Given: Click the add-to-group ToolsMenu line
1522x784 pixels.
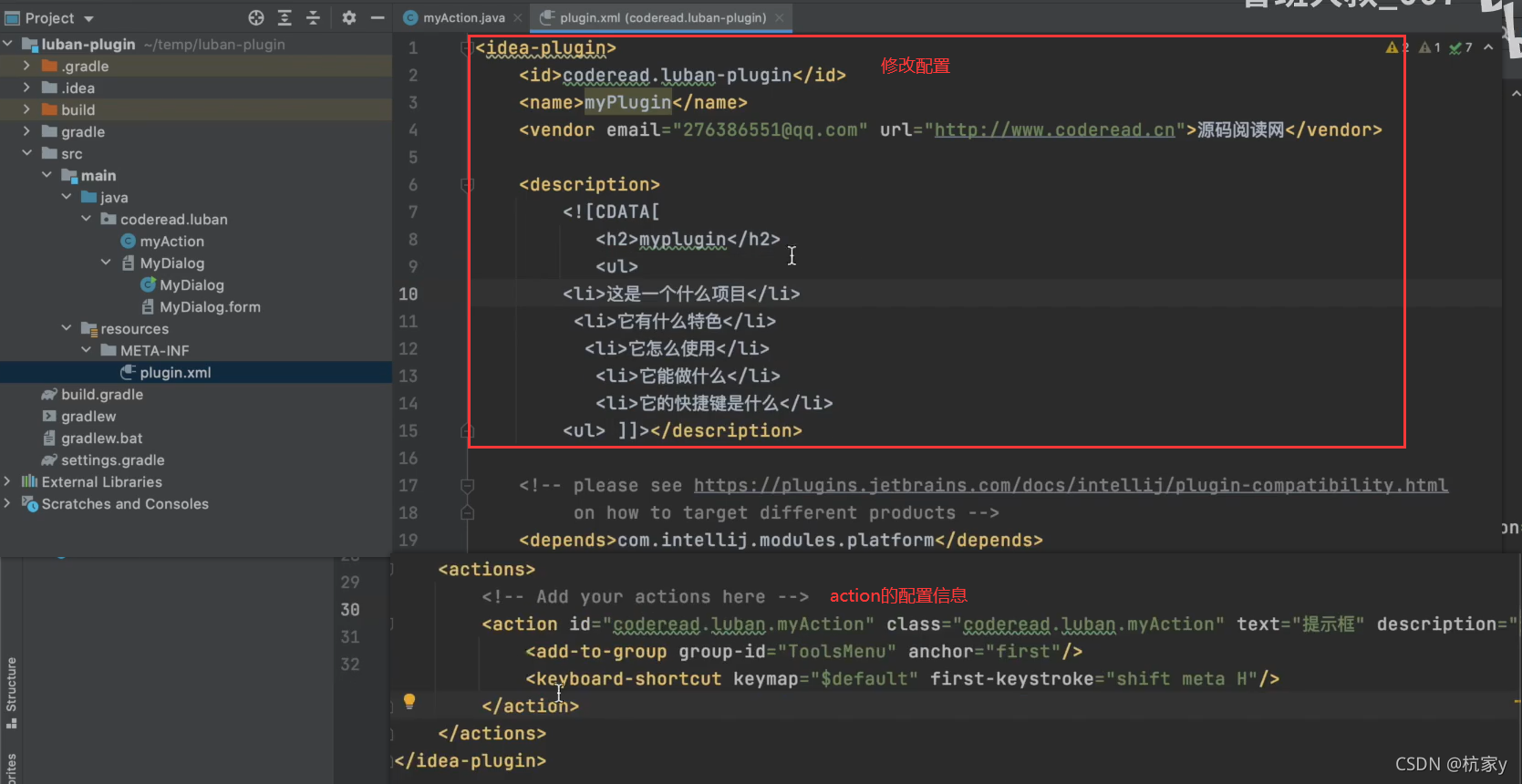Looking at the screenshot, I should pyautogui.click(x=803, y=652).
